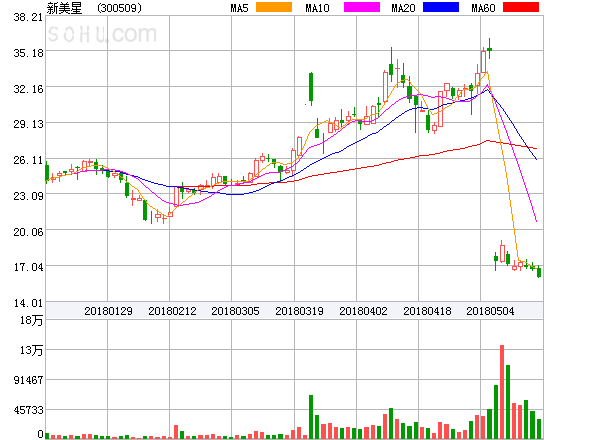Click date label 20180212

point(172,311)
